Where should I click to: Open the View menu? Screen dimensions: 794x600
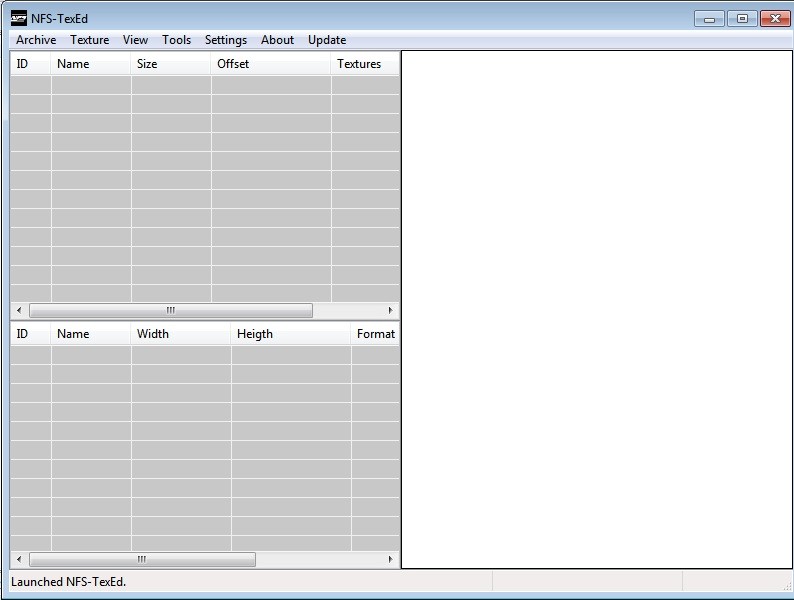[x=135, y=40]
